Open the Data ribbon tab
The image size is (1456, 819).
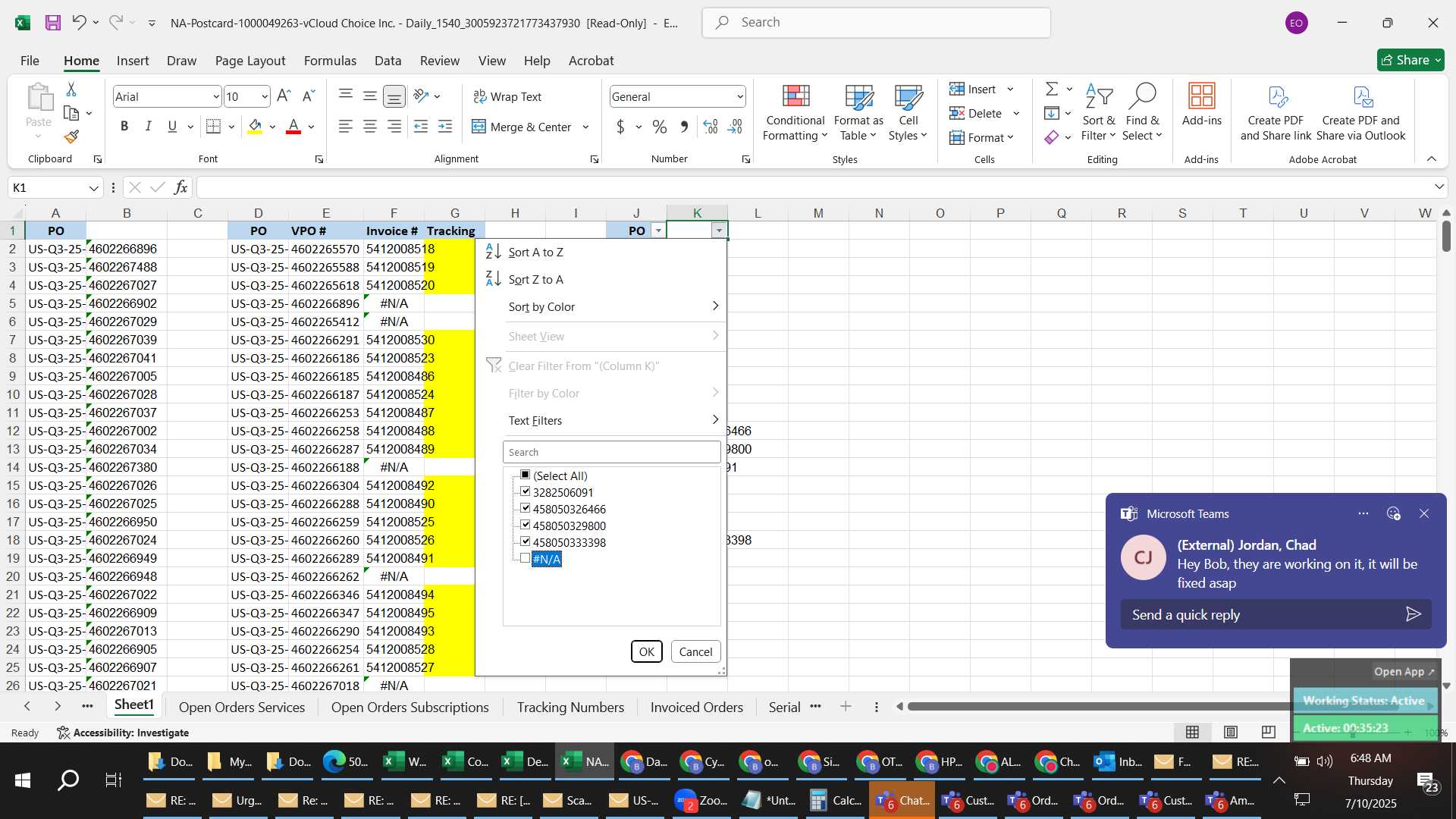388,61
